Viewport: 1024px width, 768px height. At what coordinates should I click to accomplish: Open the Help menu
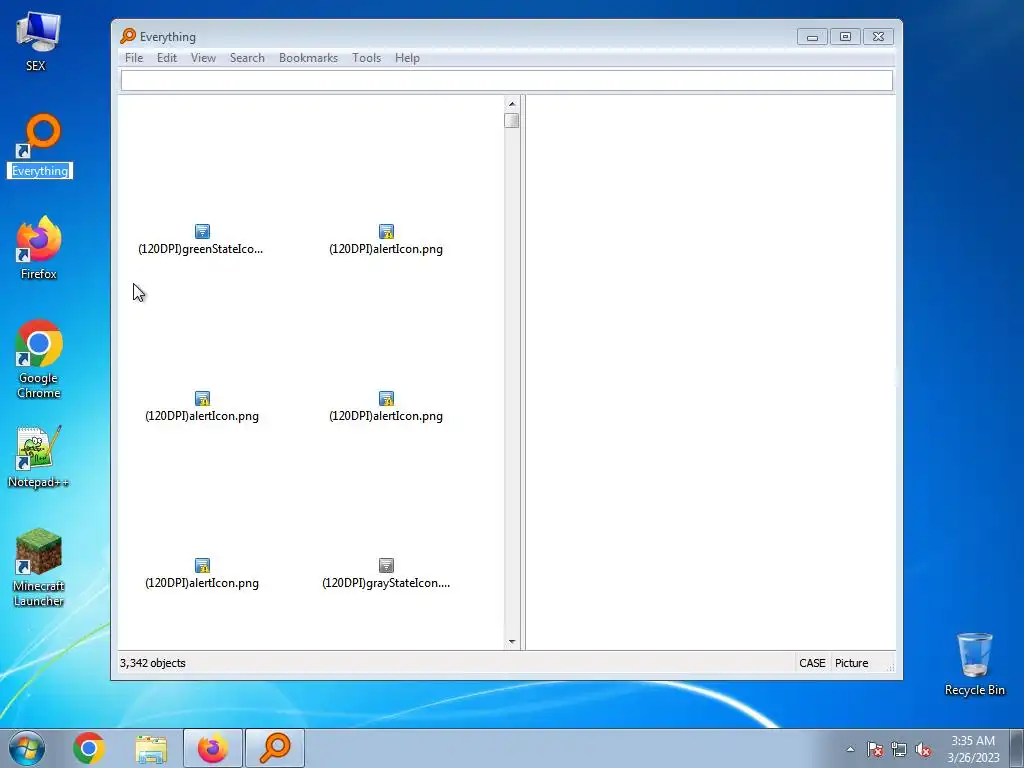click(407, 57)
